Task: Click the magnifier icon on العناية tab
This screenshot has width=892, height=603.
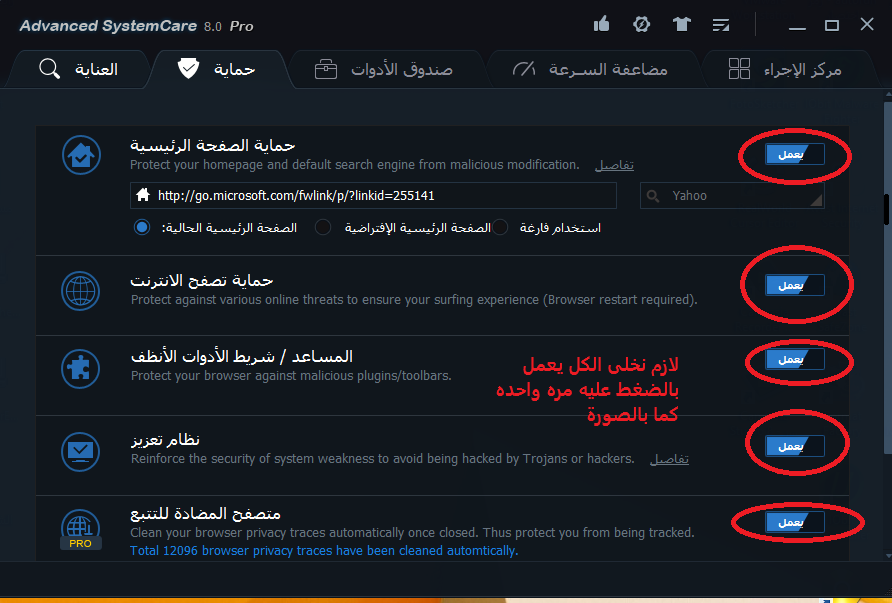Action: tap(49, 69)
